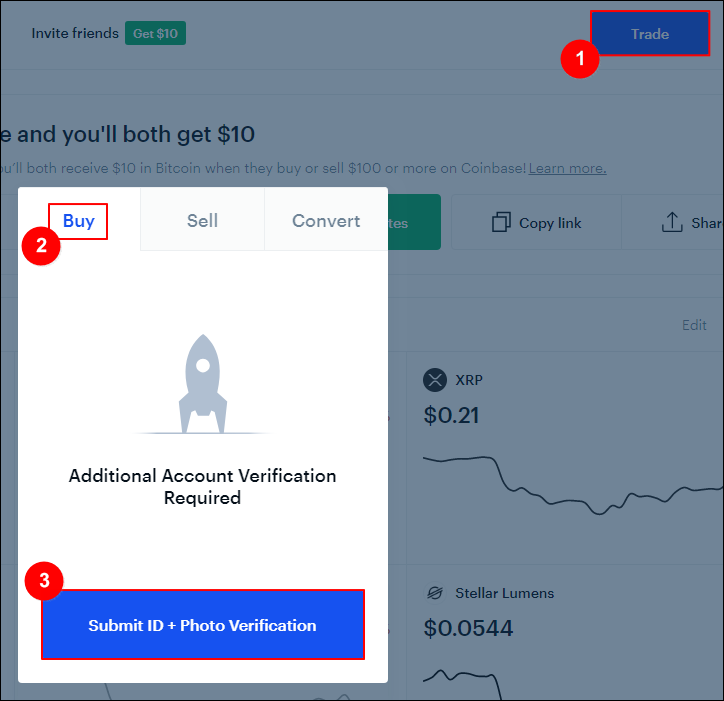724x701 pixels.
Task: Click the XRP coin icon
Action: (435, 380)
